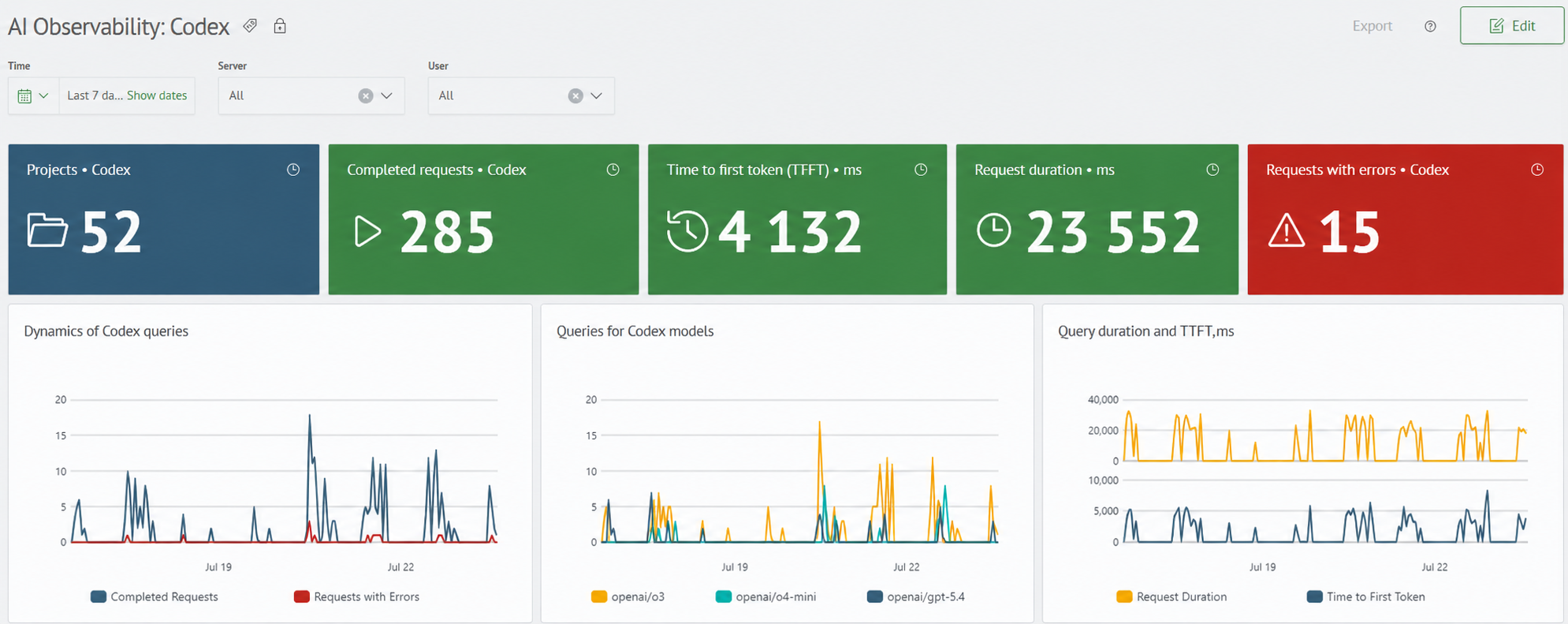This screenshot has height=624, width=1568.
Task: Click Jul 19 label in Queries for Codex models chart
Action: tap(735, 566)
